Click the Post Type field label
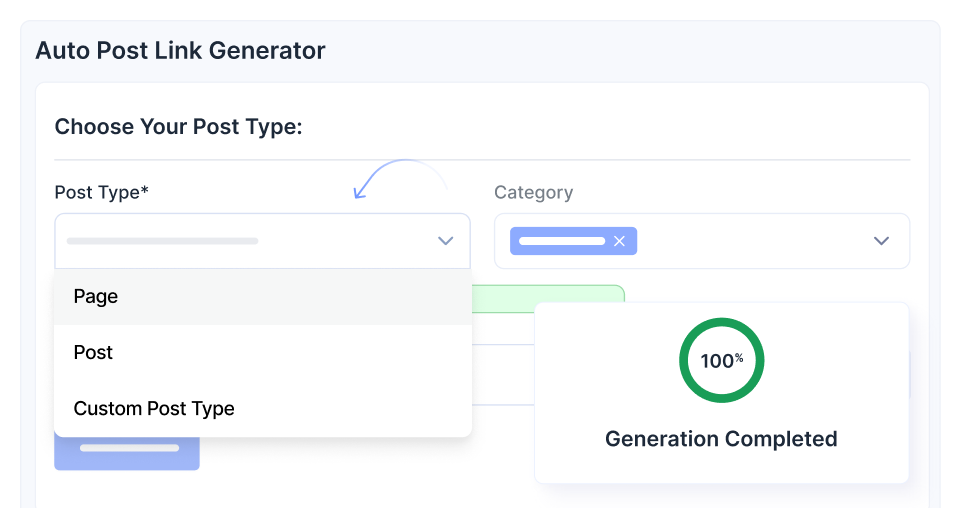The image size is (960, 508). (101, 192)
